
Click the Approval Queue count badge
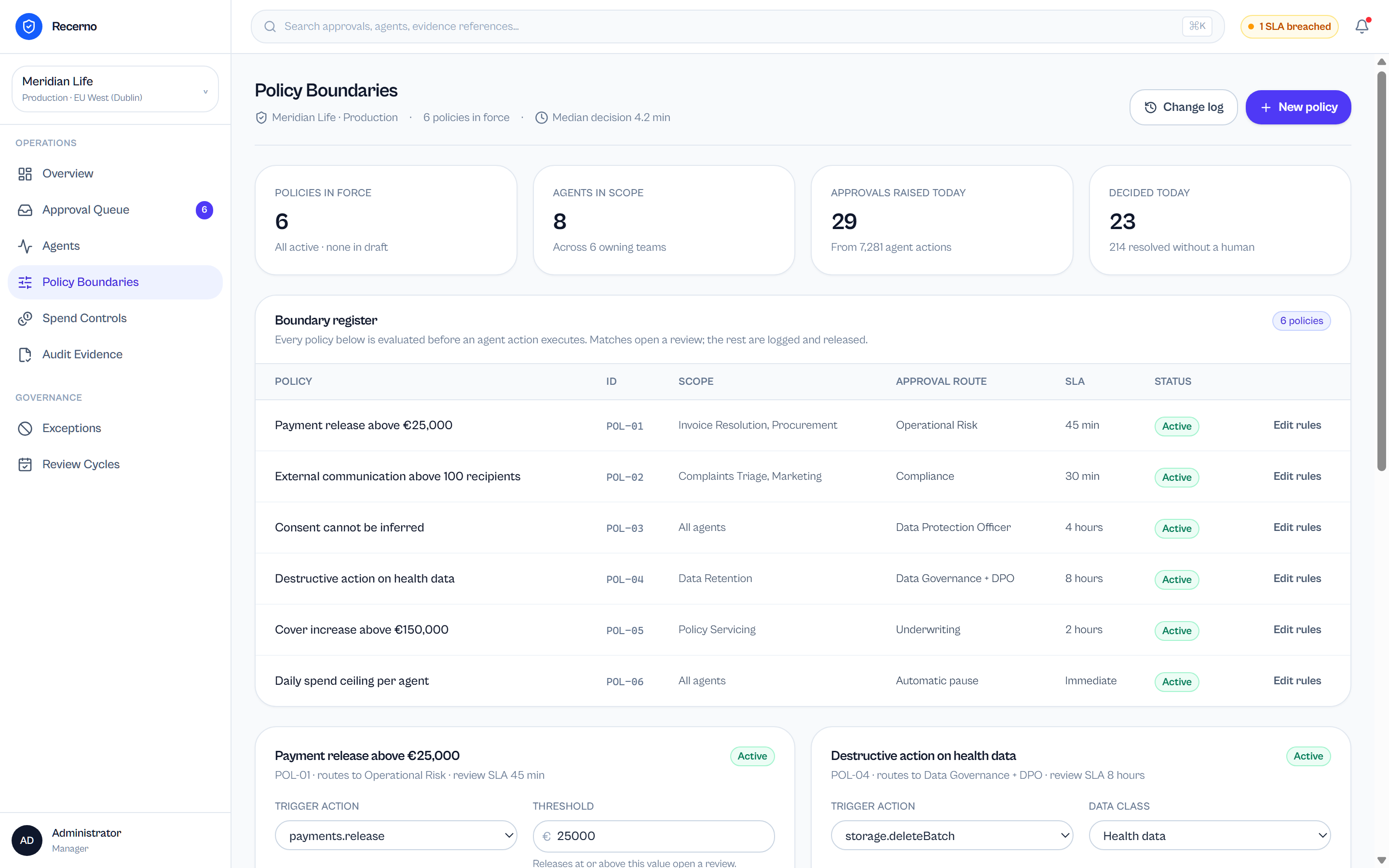[204, 210]
